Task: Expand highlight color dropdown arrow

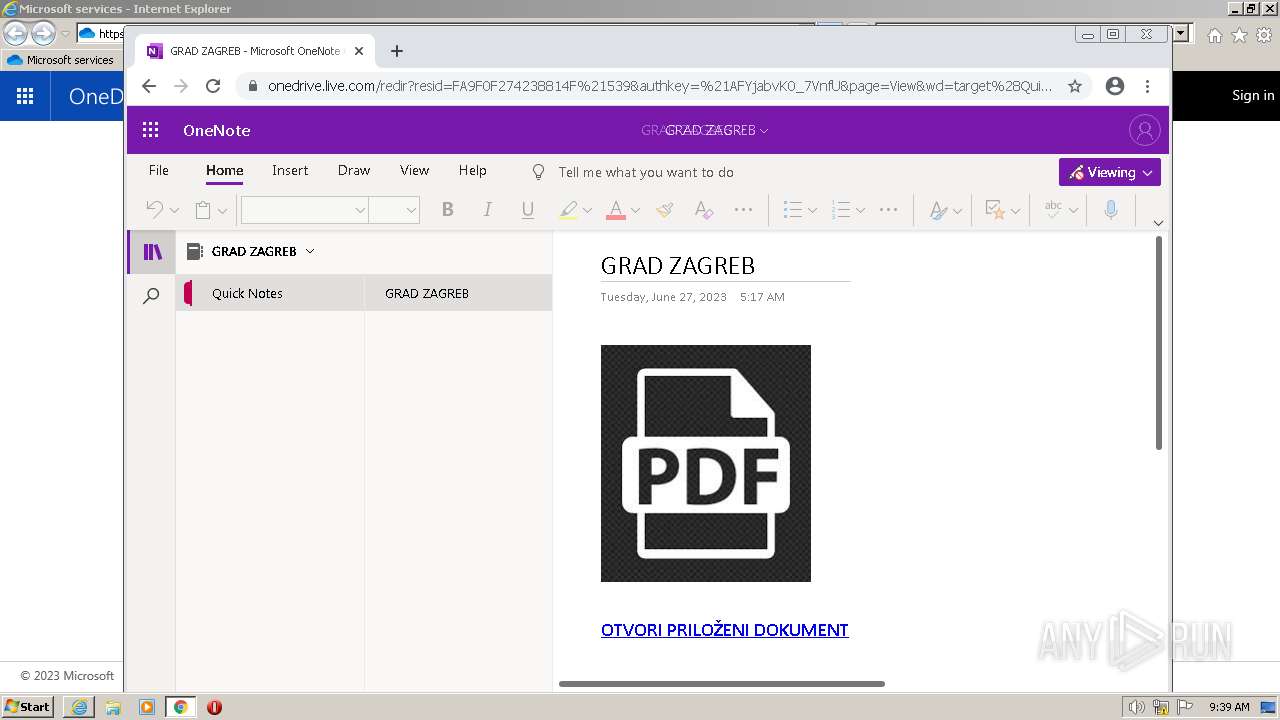Action: [x=587, y=210]
